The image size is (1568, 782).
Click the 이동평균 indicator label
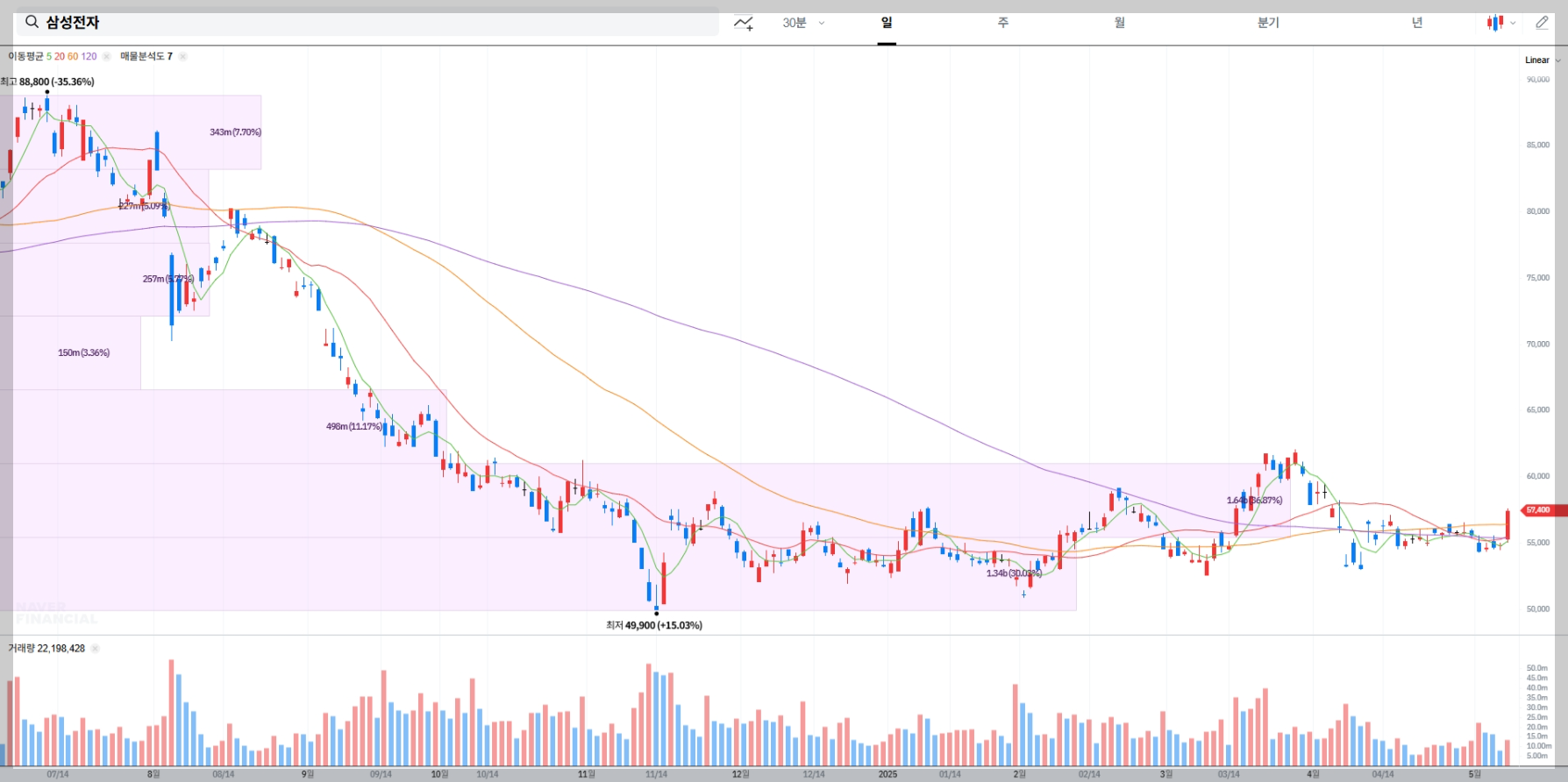tap(25, 56)
